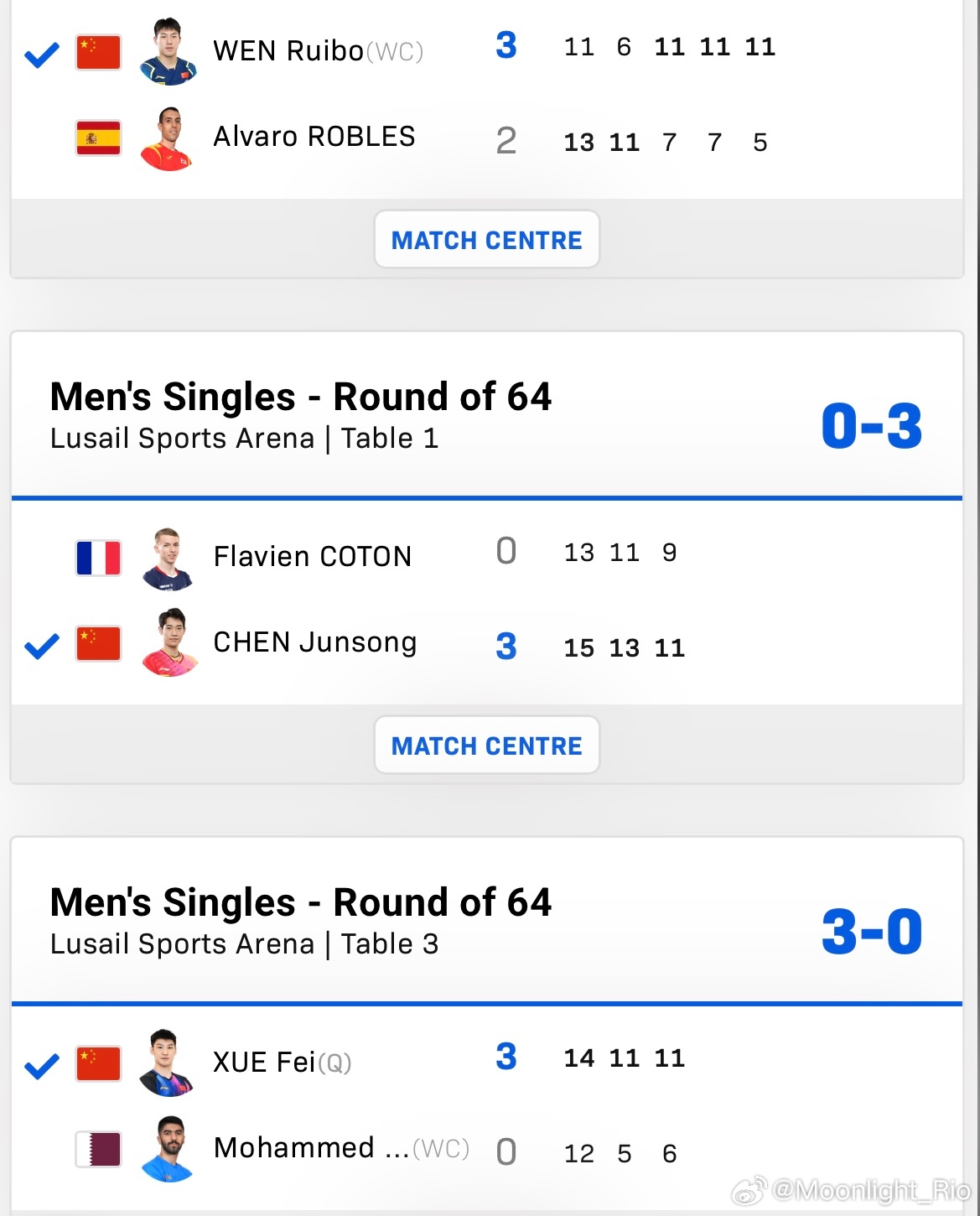The height and width of the screenshot is (1216, 980).
Task: Click the China flag beside XUE Fei
Action: (x=98, y=1063)
